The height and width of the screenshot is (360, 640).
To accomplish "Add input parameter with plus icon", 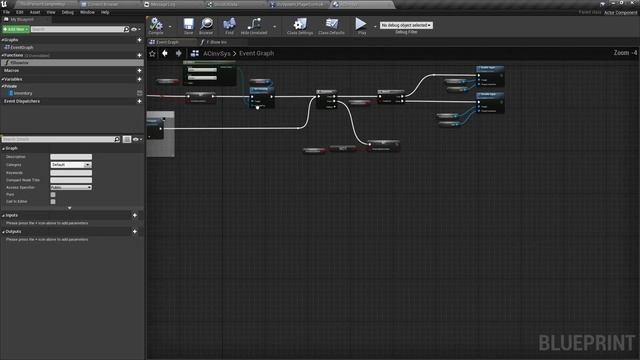I will point(135,215).
